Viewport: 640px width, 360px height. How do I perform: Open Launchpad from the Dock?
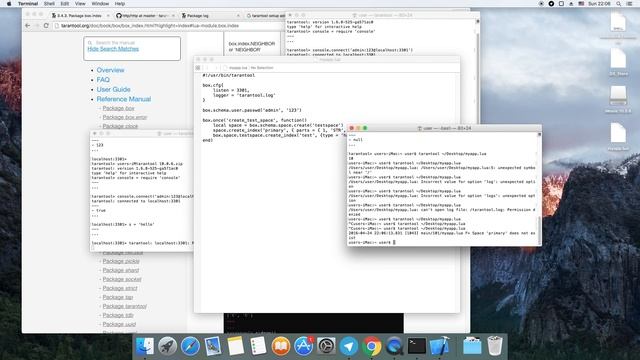(167, 346)
